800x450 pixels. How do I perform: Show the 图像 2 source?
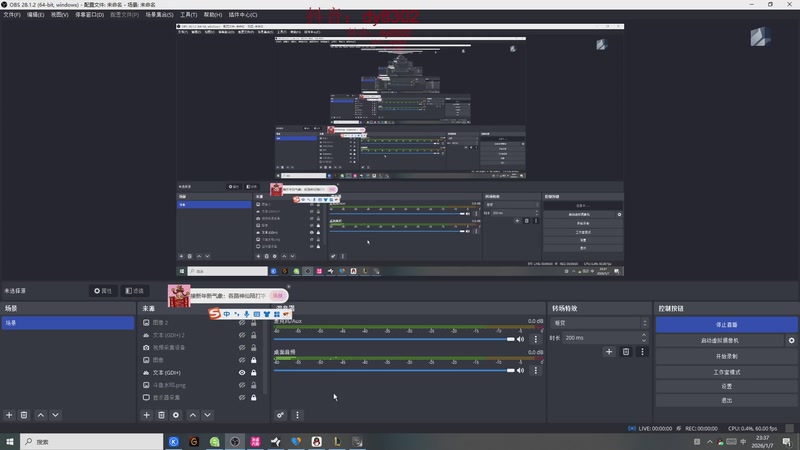[242, 322]
